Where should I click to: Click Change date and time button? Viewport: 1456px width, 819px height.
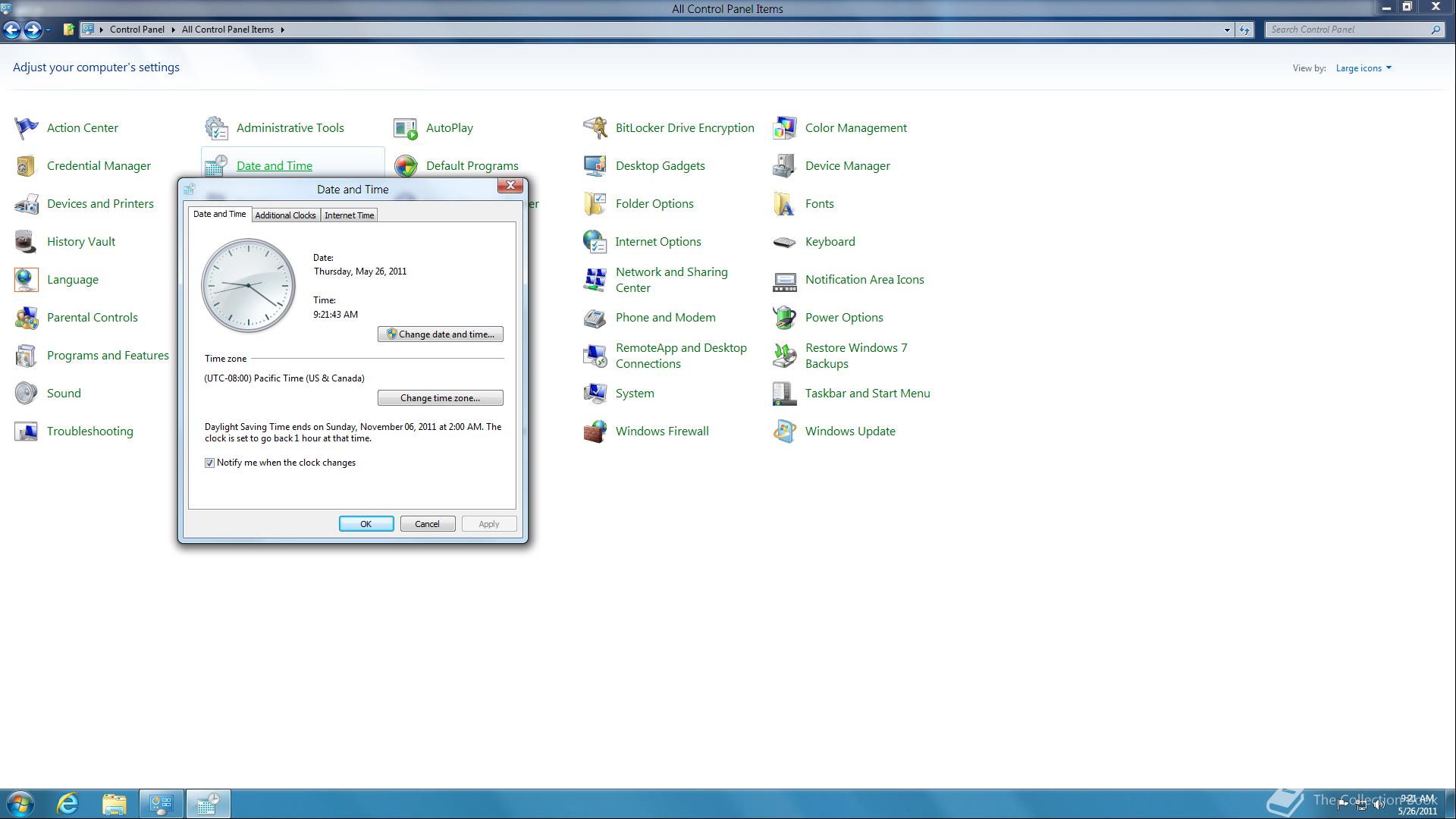click(441, 334)
